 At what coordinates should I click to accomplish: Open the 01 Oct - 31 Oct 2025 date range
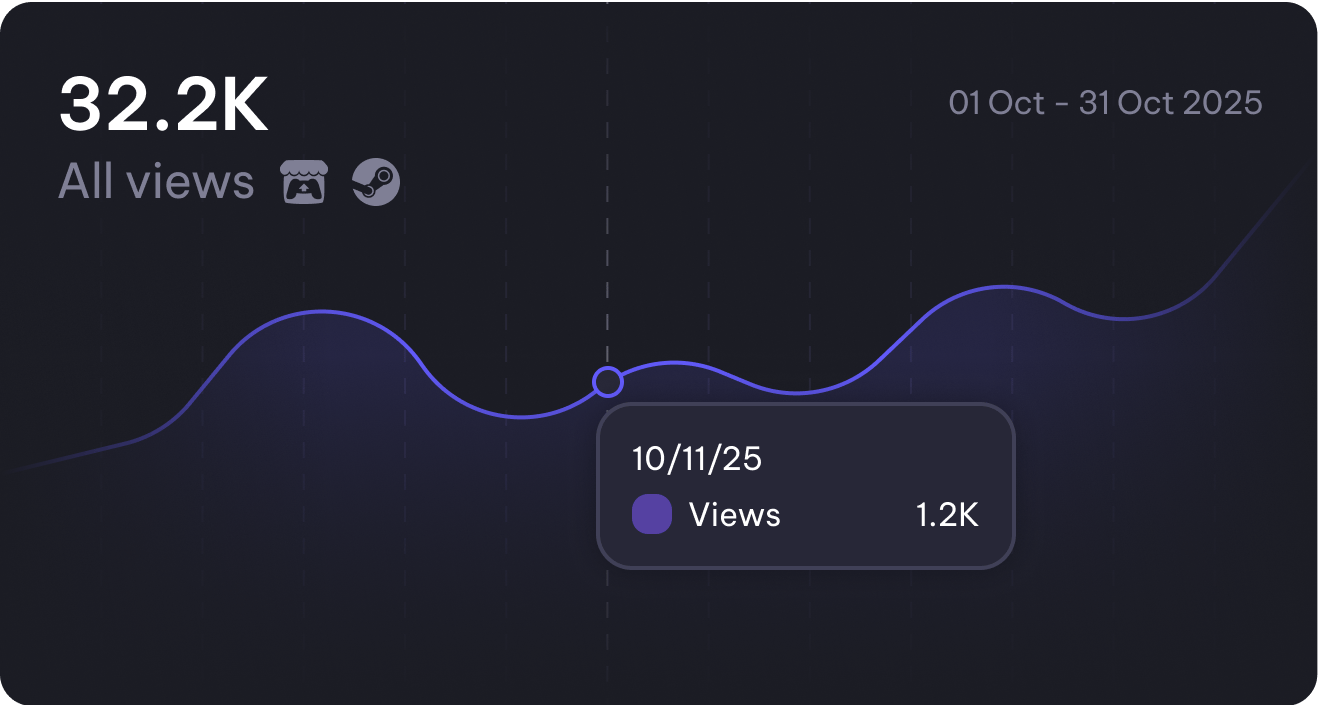click(x=1105, y=103)
